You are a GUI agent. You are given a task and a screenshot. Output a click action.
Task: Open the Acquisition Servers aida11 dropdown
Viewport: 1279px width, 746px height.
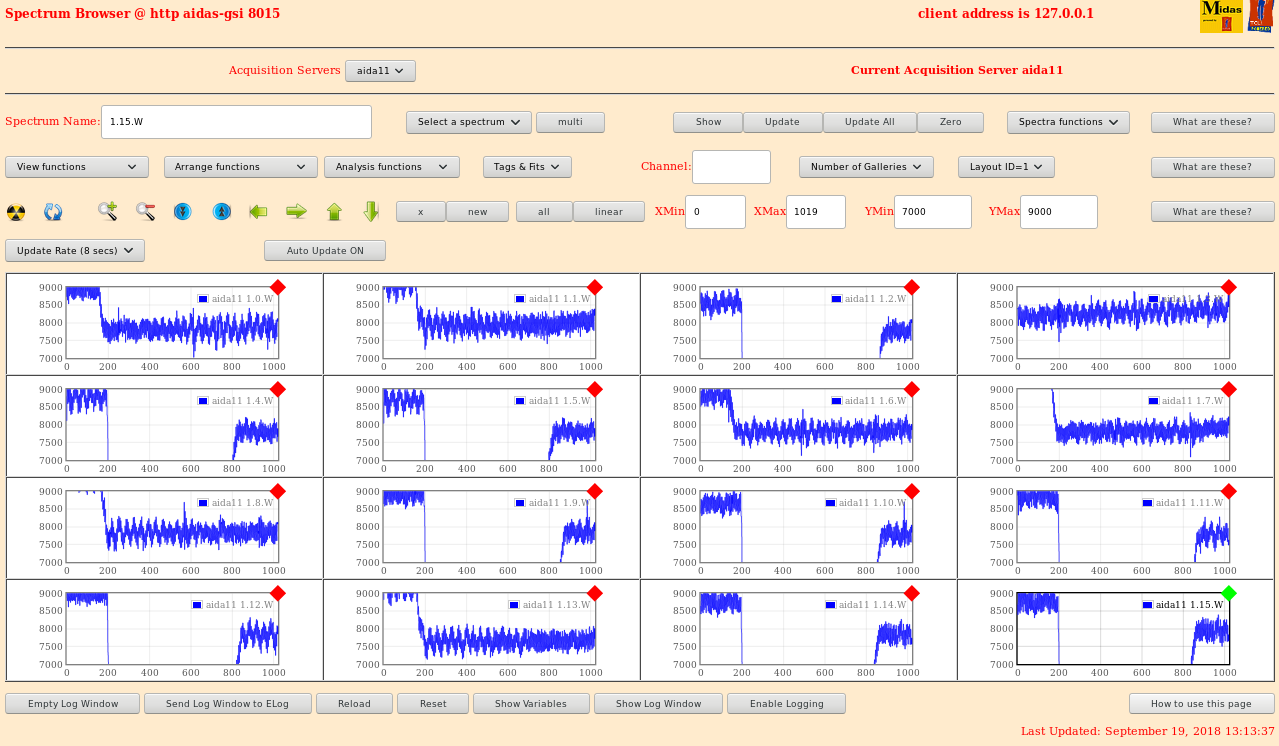(x=380, y=71)
